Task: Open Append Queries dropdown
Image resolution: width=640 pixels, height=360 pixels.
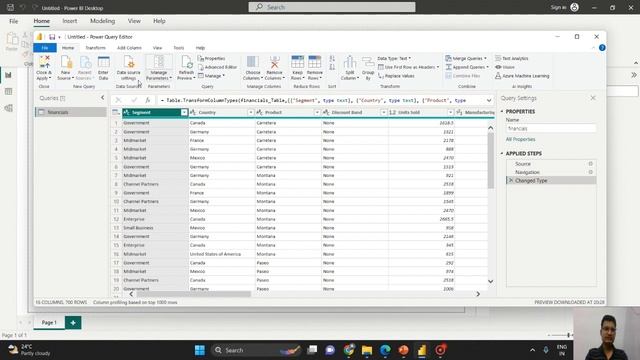Action: 467,67
